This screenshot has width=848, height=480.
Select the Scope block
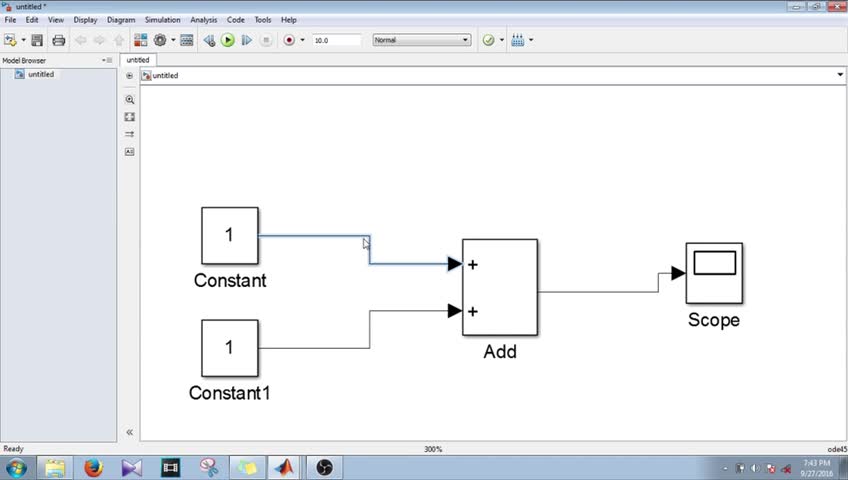point(714,273)
